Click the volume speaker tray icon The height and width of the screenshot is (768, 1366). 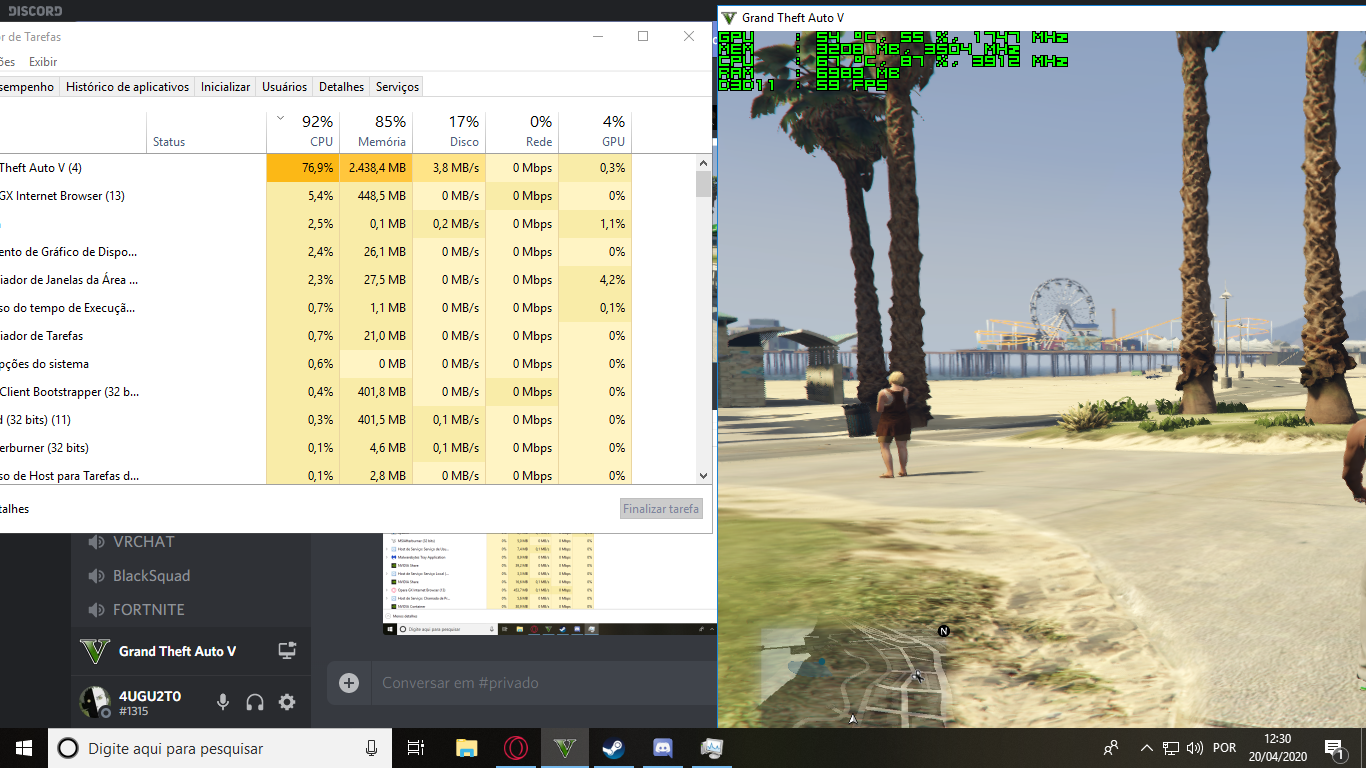tap(1194, 748)
